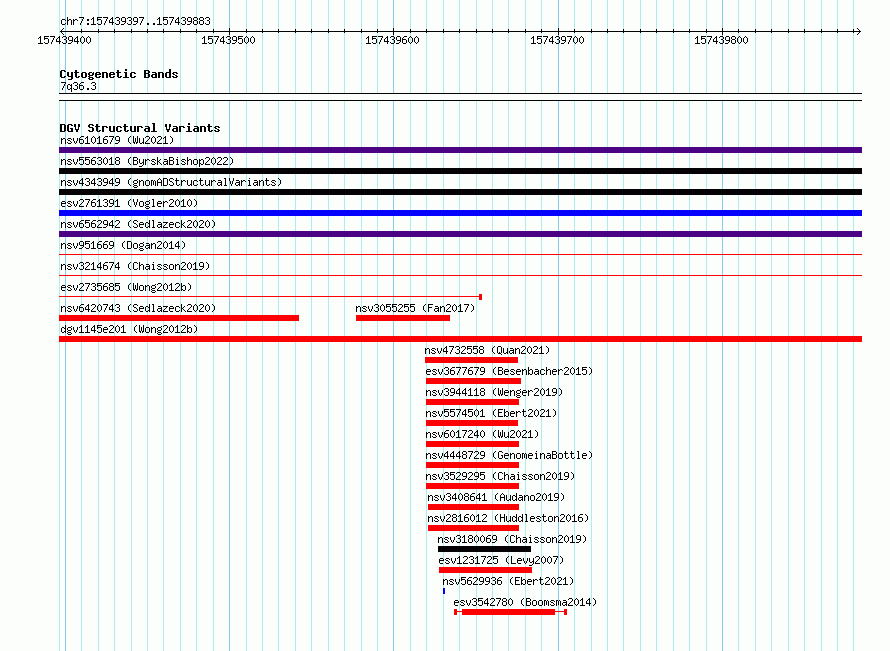890x651 pixels.
Task: Open nsv4343949 (gnomADStructuralVariants) variant
Action: coord(171,182)
